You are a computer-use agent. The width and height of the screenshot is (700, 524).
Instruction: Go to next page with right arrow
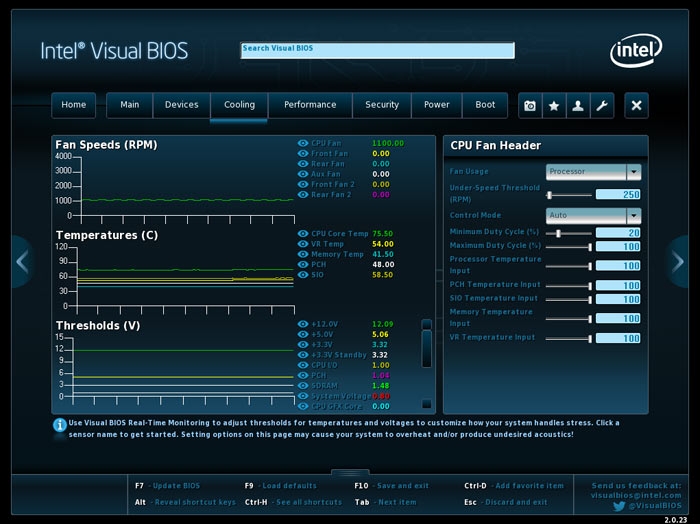coord(677,262)
